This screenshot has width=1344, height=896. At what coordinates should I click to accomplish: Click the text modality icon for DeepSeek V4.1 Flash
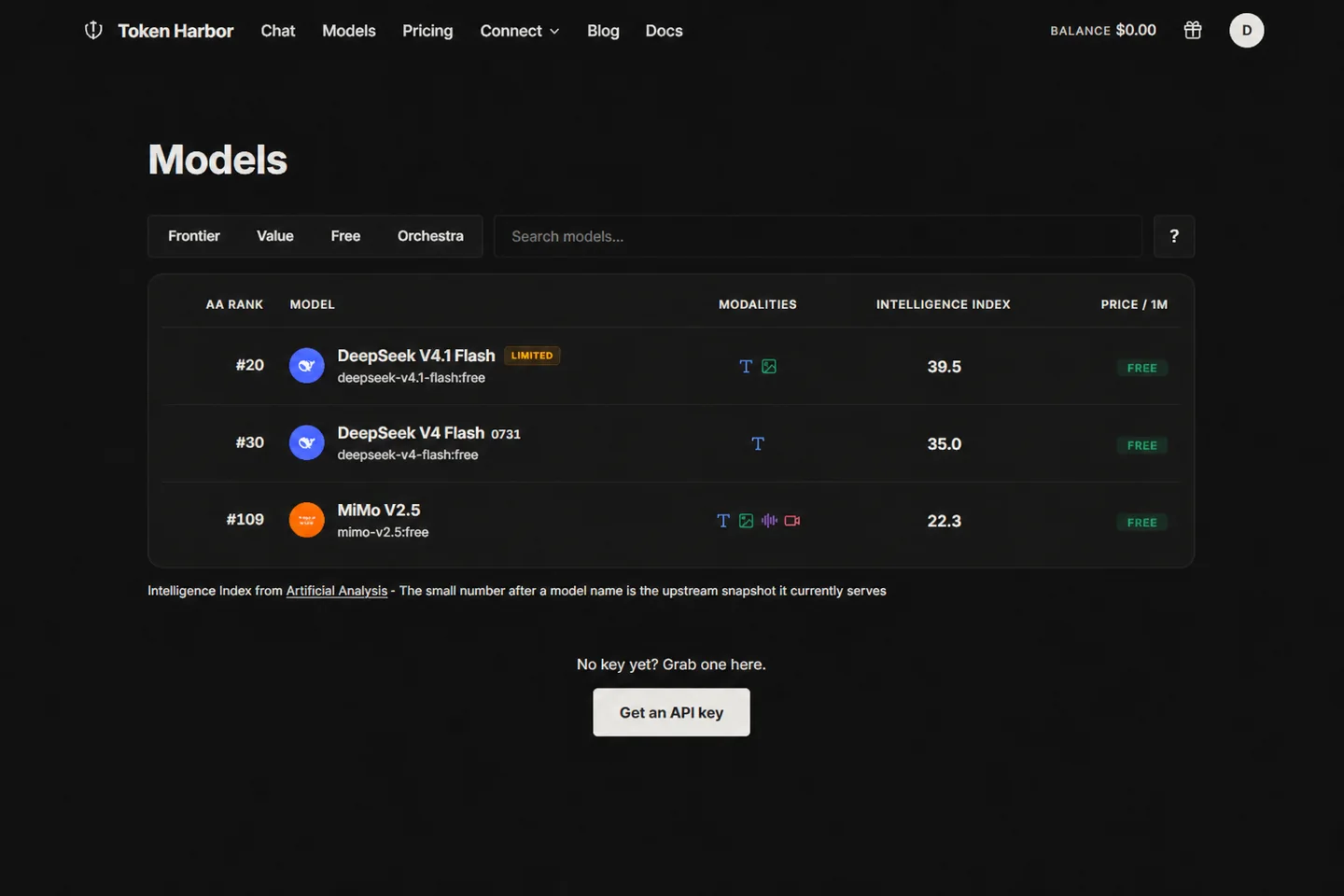746,367
